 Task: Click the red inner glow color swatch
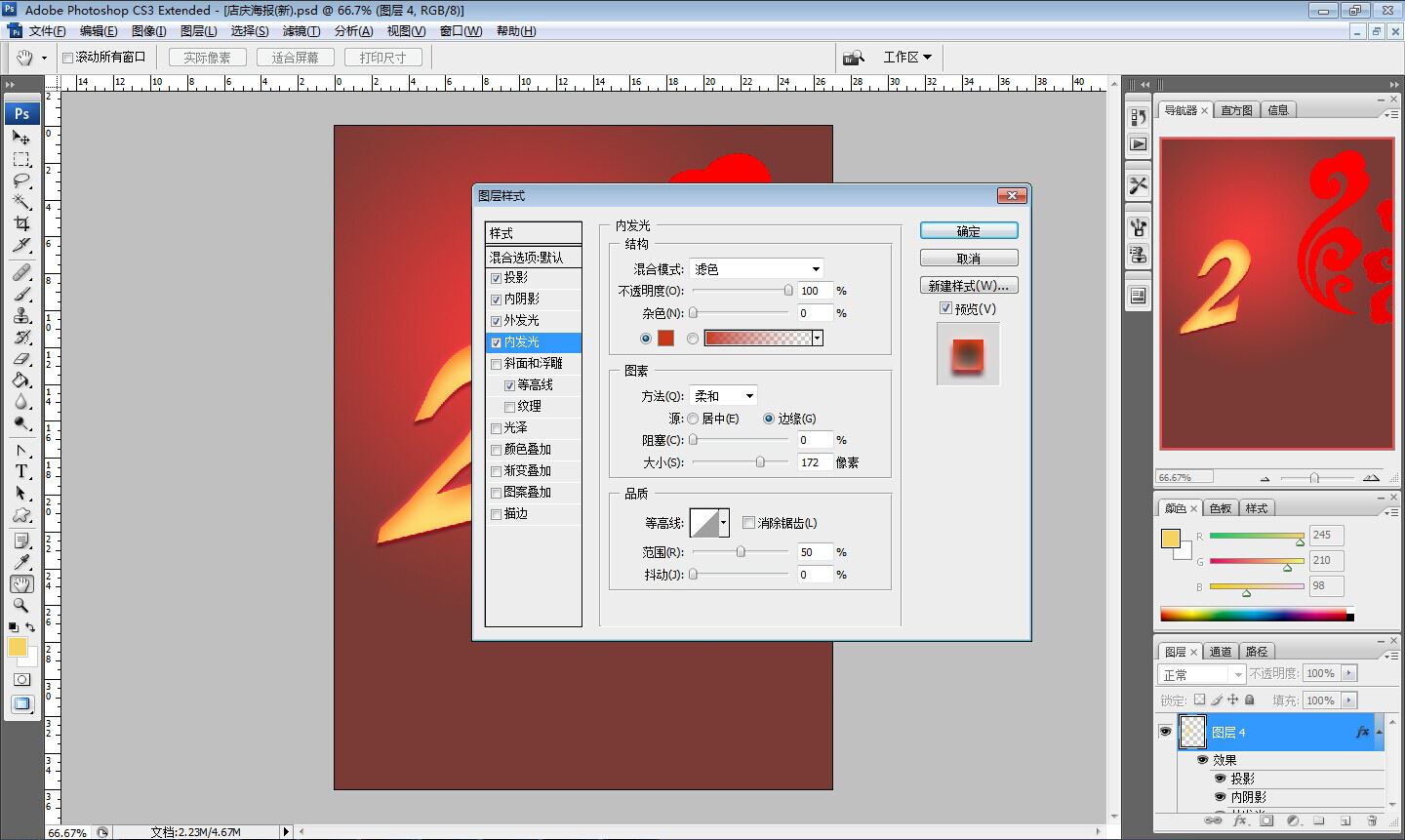pyautogui.click(x=665, y=338)
